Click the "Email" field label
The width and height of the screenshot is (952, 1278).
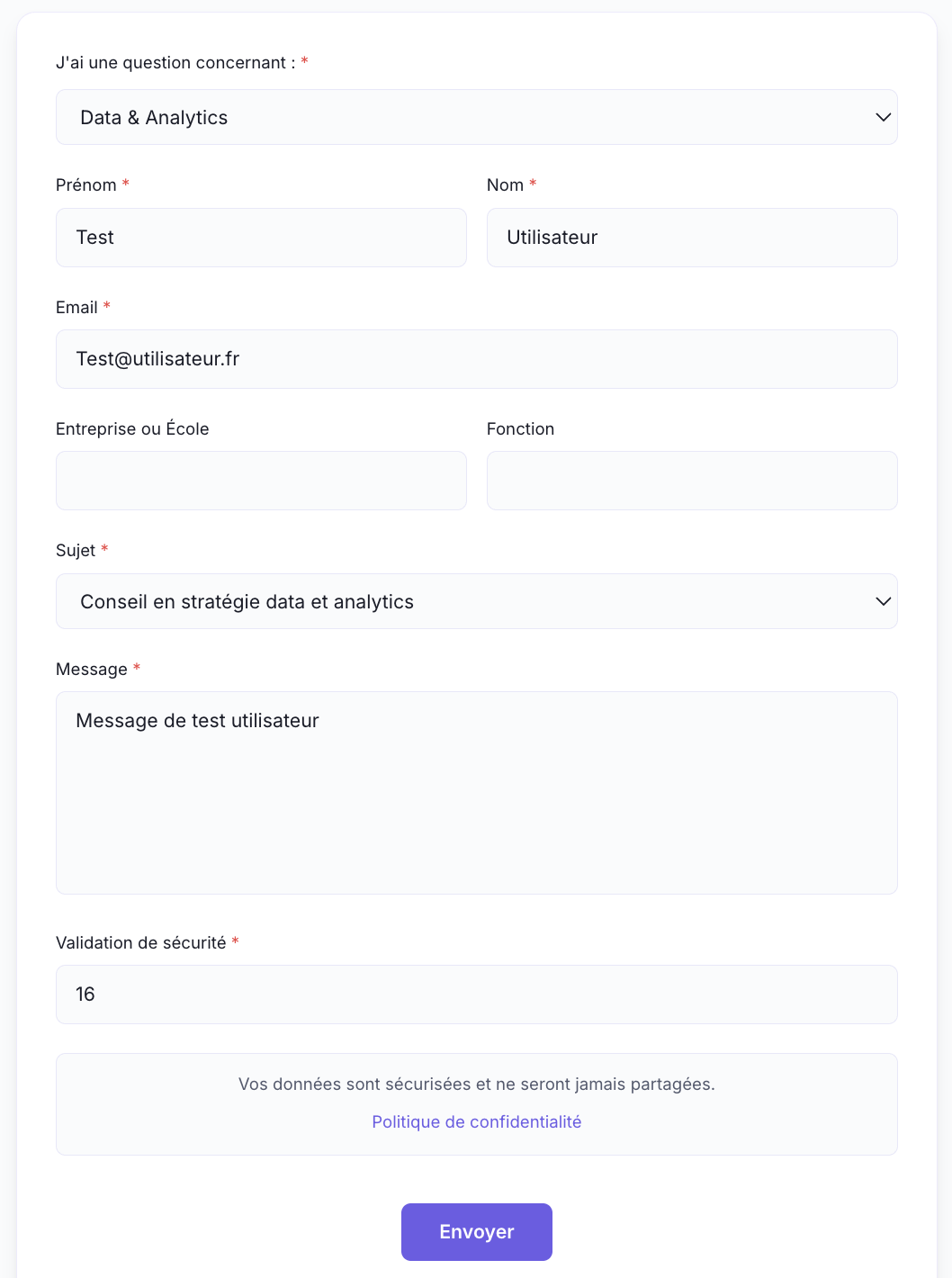click(76, 308)
